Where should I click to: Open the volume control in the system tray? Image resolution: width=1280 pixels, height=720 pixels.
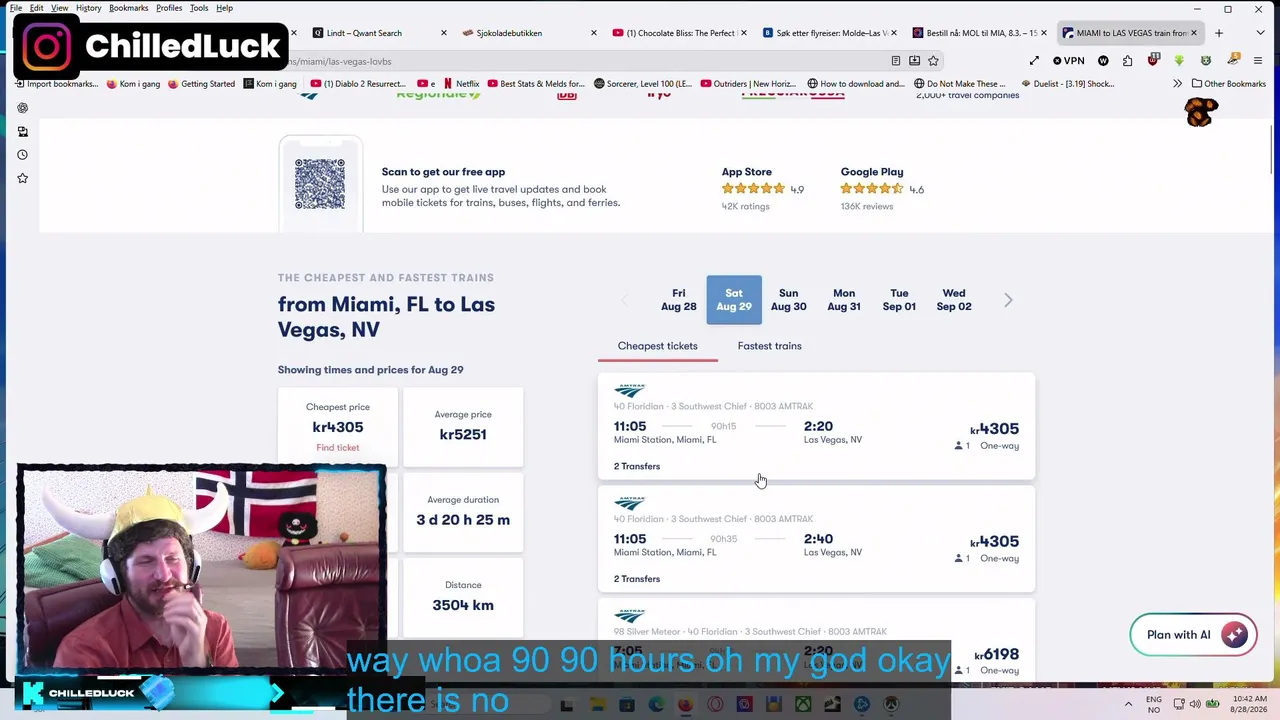pos(1195,705)
